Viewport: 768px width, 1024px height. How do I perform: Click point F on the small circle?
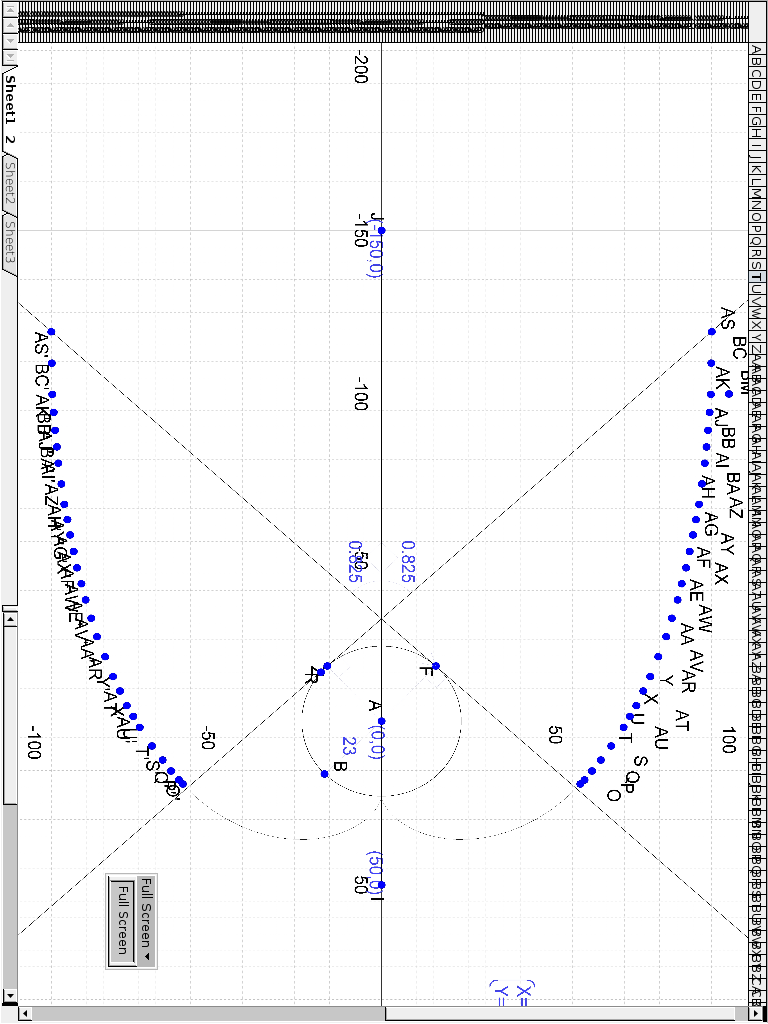coord(436,665)
